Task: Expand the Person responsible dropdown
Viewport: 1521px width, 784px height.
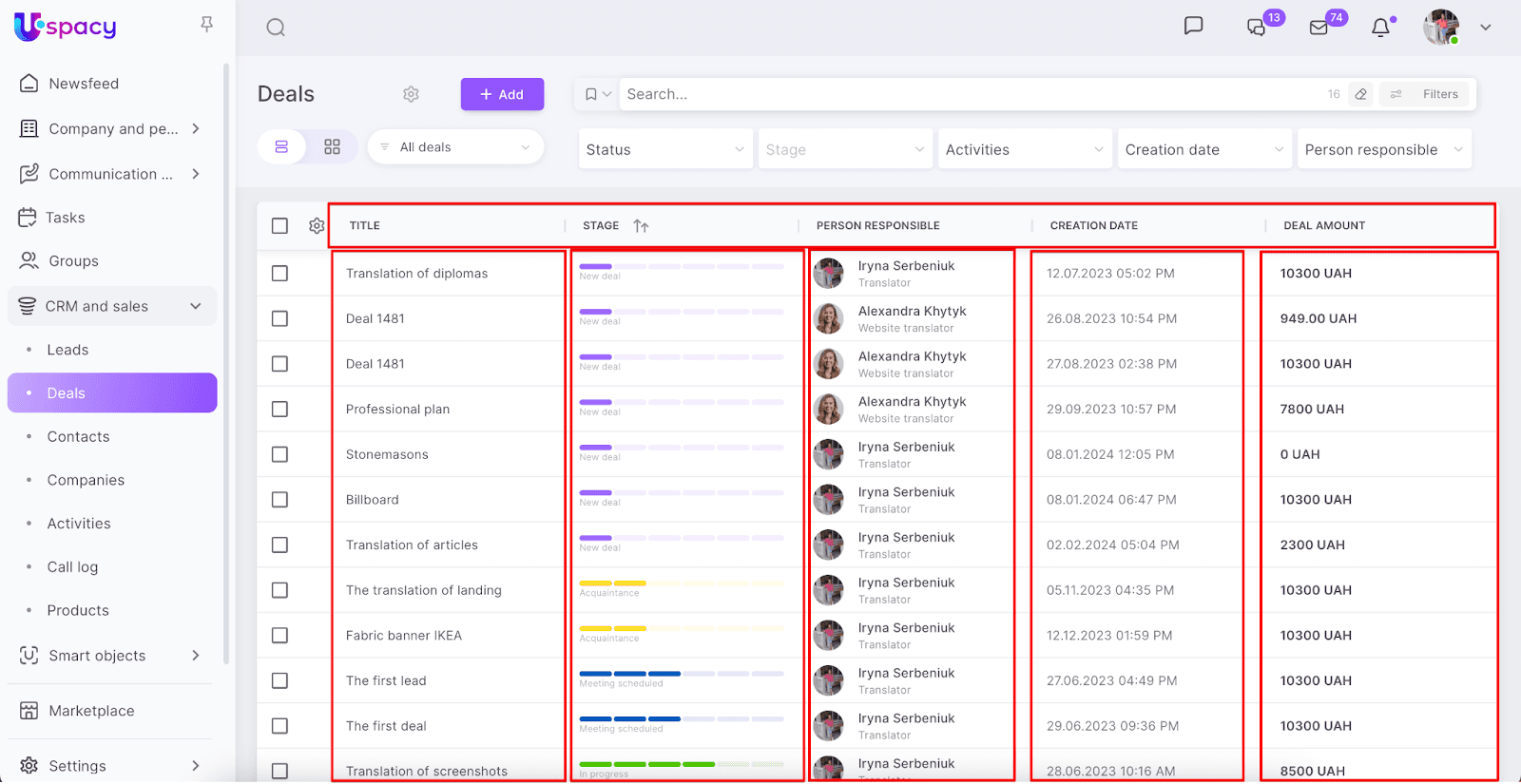Action: (1383, 149)
